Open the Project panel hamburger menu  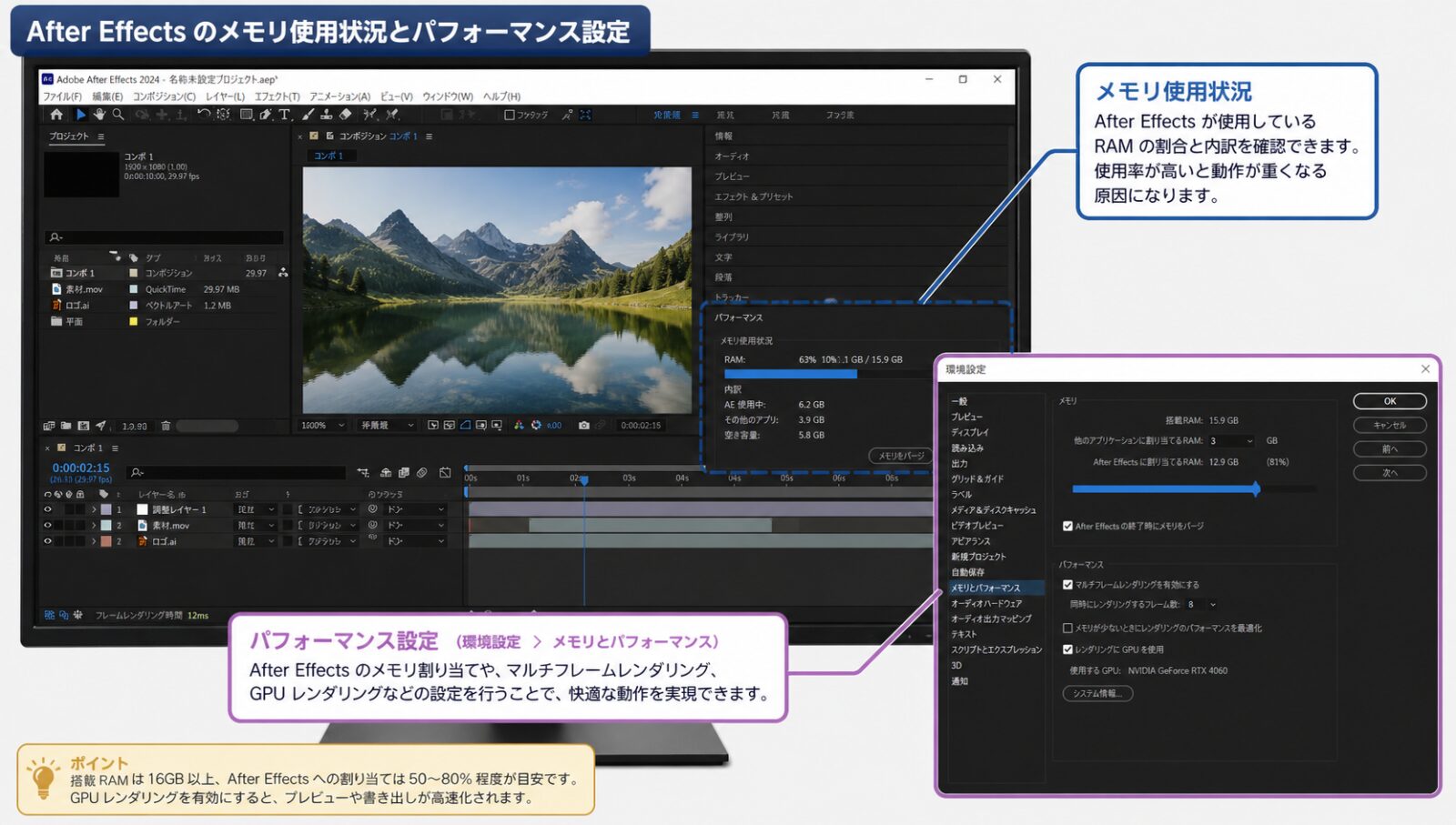pyautogui.click(x=101, y=136)
